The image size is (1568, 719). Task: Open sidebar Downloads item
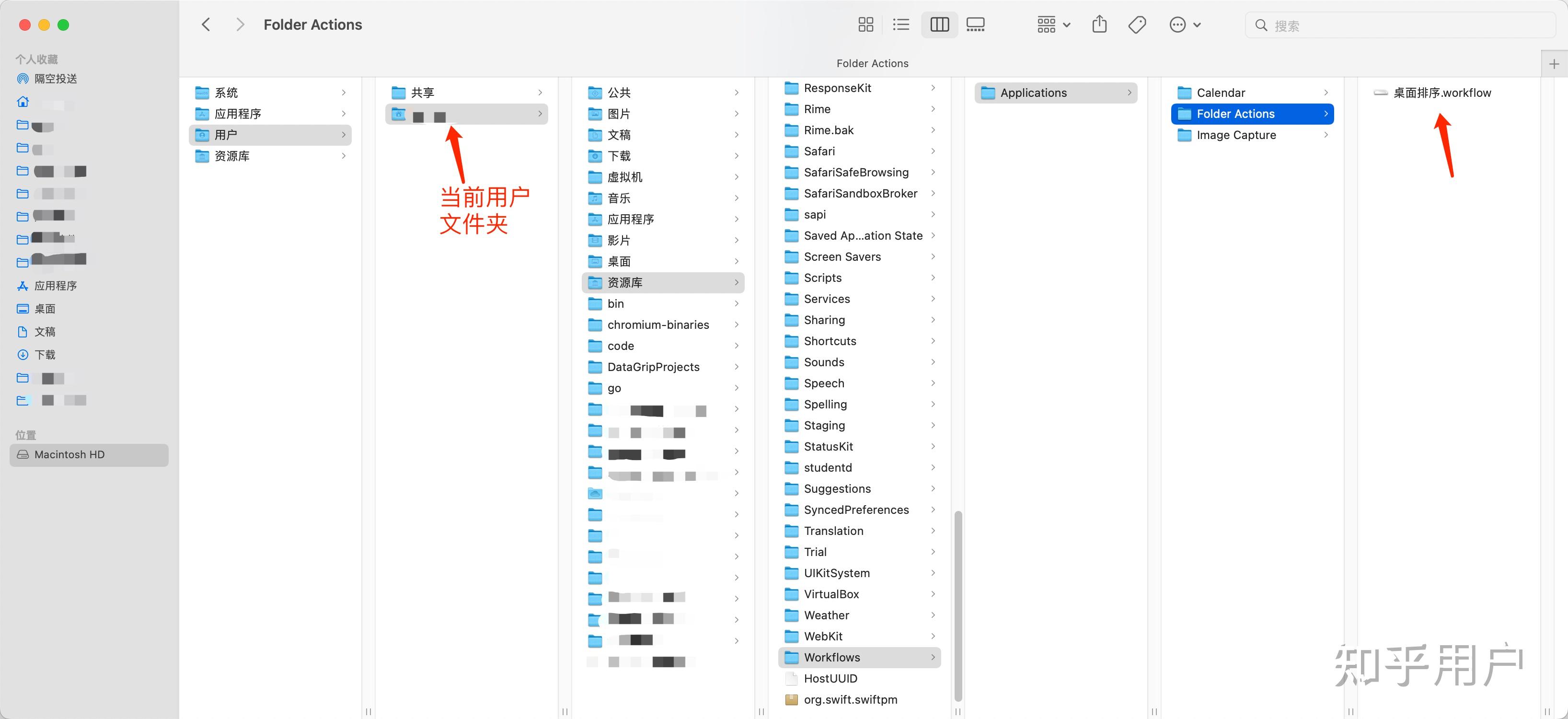coord(45,355)
